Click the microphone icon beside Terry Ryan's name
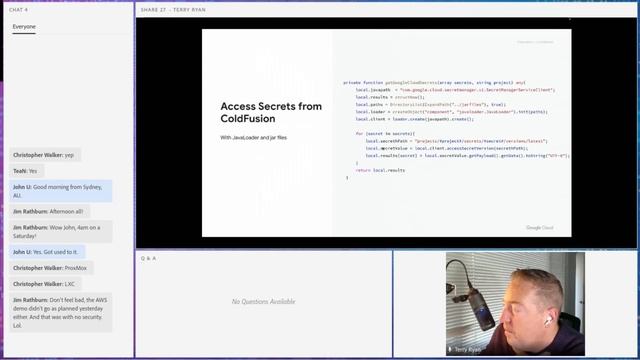This screenshot has height=360, width=640. tap(450, 349)
